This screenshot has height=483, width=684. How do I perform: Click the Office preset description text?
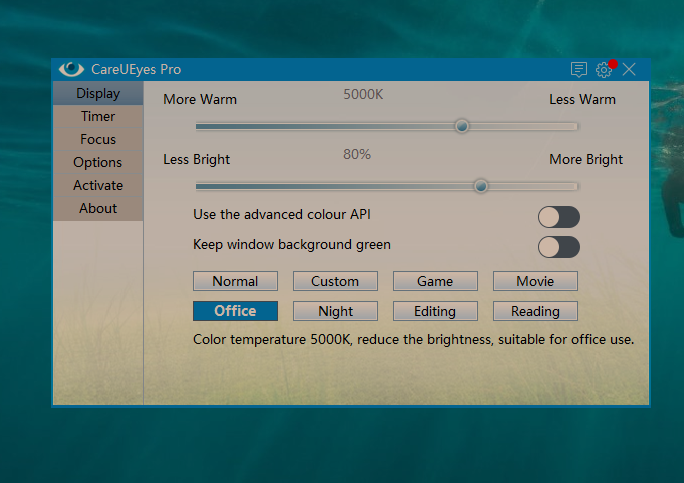pos(414,339)
